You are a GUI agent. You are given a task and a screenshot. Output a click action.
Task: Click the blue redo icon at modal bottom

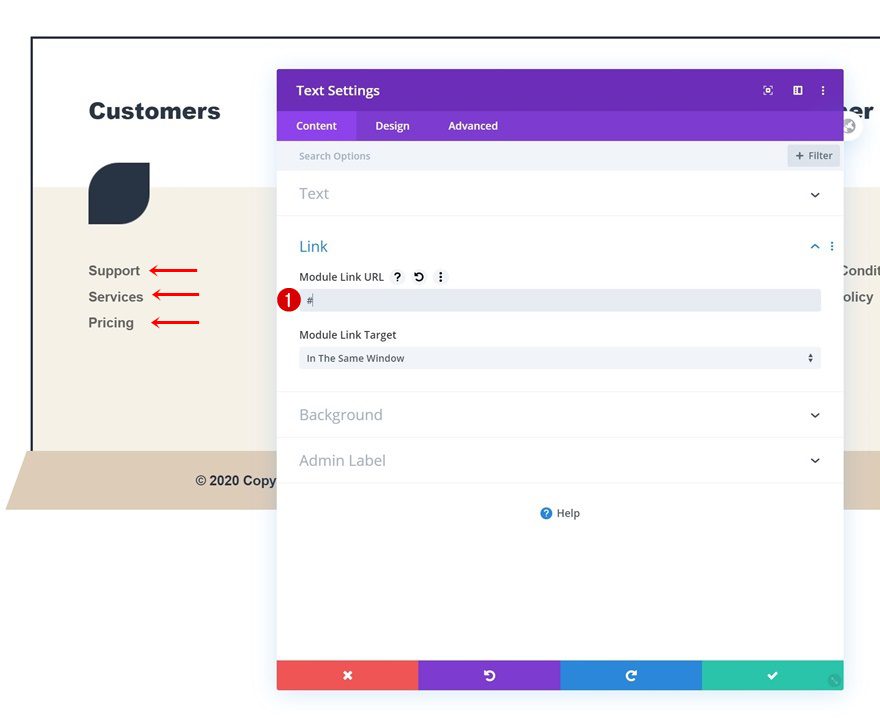631,675
